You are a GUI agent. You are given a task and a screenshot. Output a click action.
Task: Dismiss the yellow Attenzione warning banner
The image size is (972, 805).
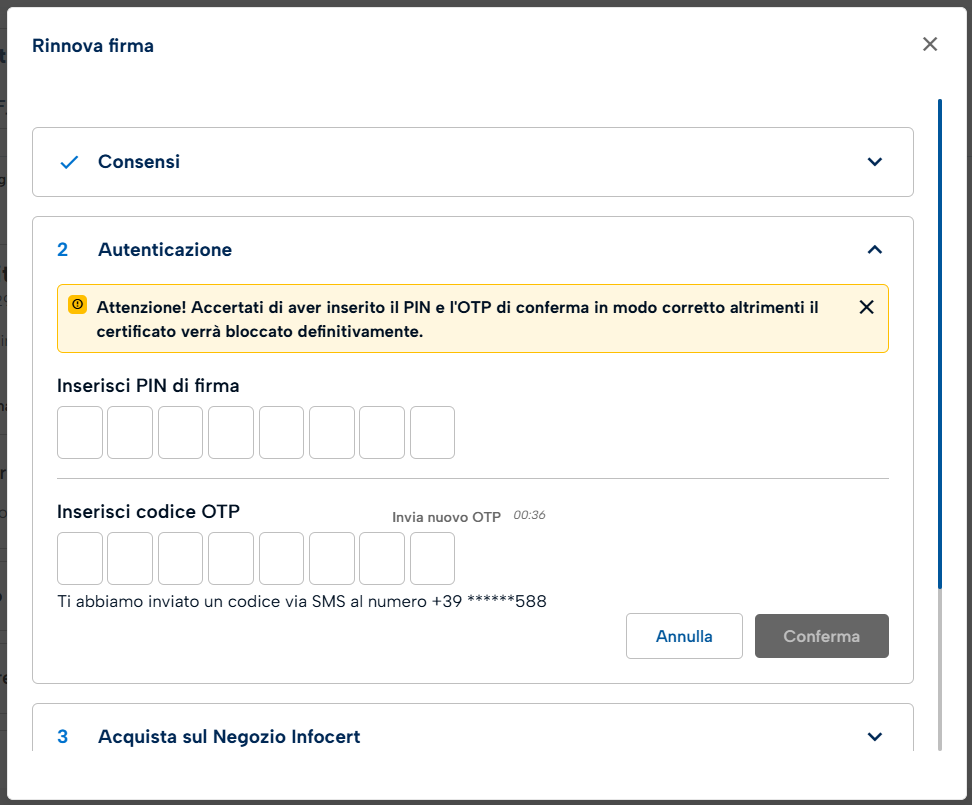tap(867, 307)
